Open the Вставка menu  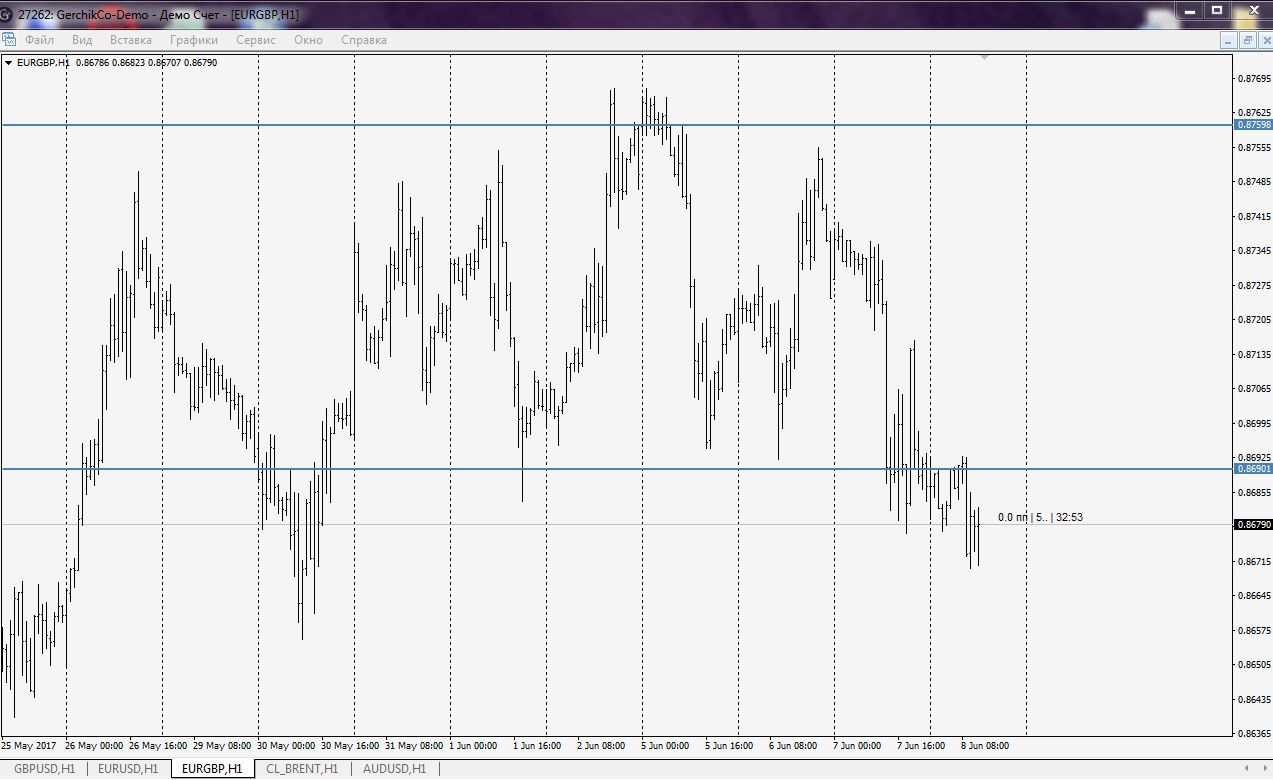[130, 40]
